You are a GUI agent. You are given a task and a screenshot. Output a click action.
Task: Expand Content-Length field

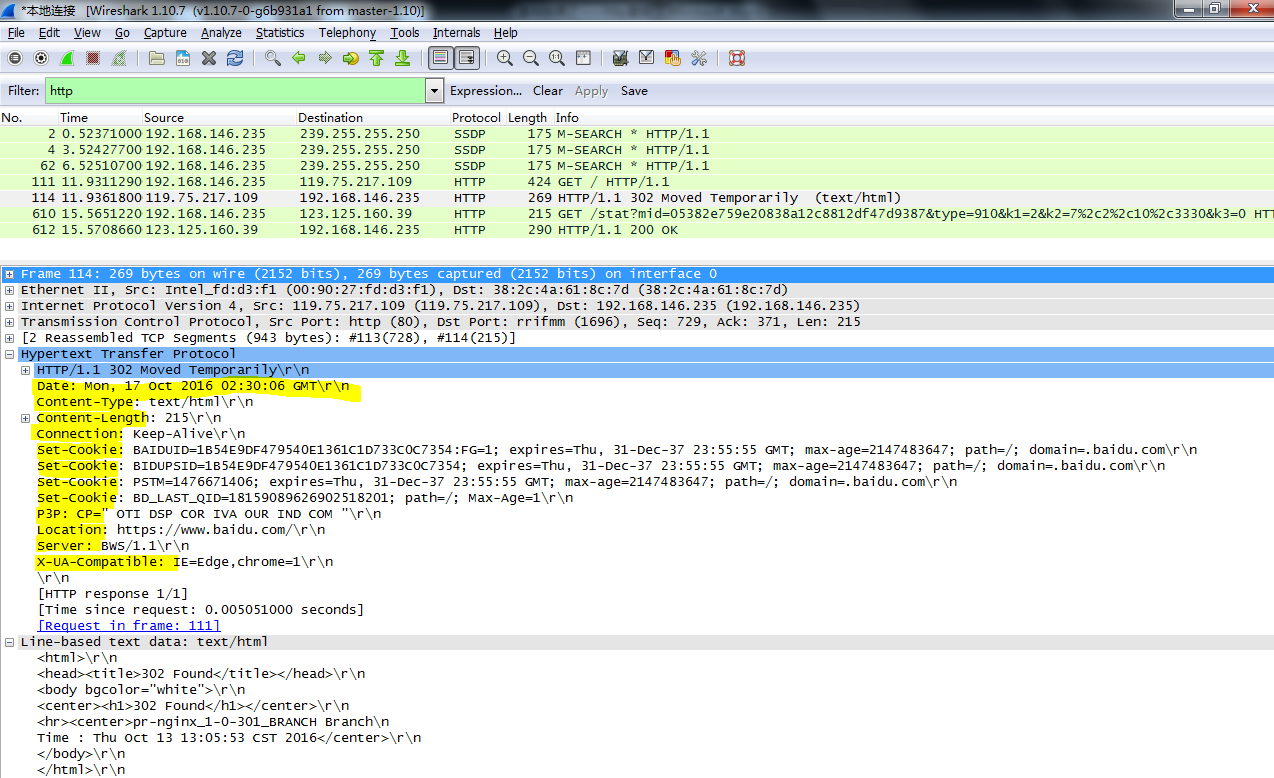[25, 418]
